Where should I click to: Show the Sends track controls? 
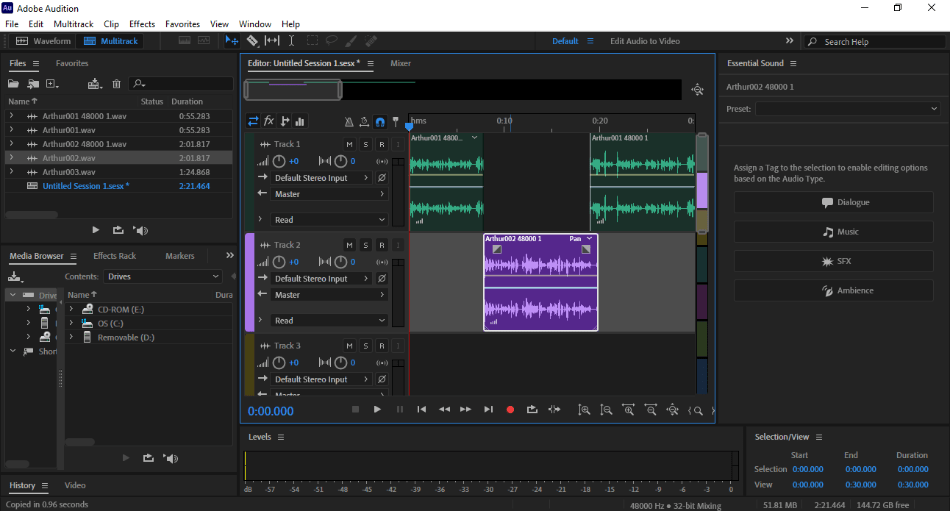click(284, 121)
